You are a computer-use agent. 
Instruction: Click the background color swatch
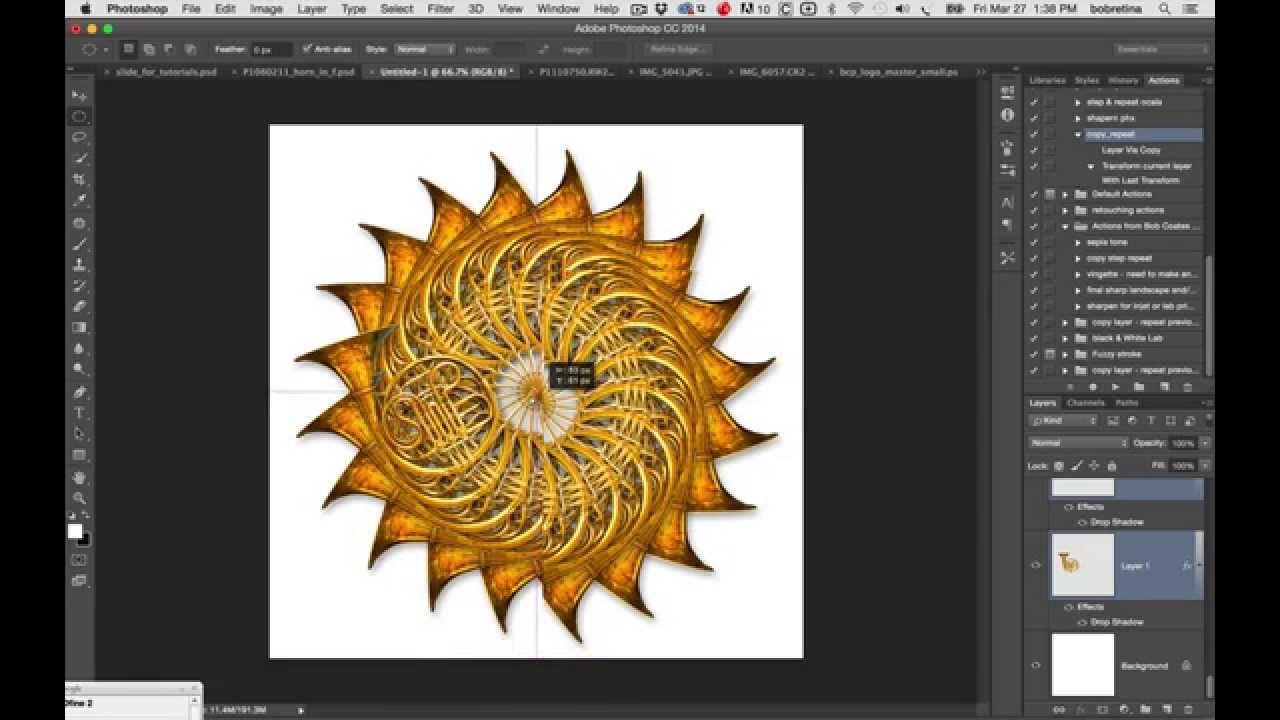[x=86, y=541]
